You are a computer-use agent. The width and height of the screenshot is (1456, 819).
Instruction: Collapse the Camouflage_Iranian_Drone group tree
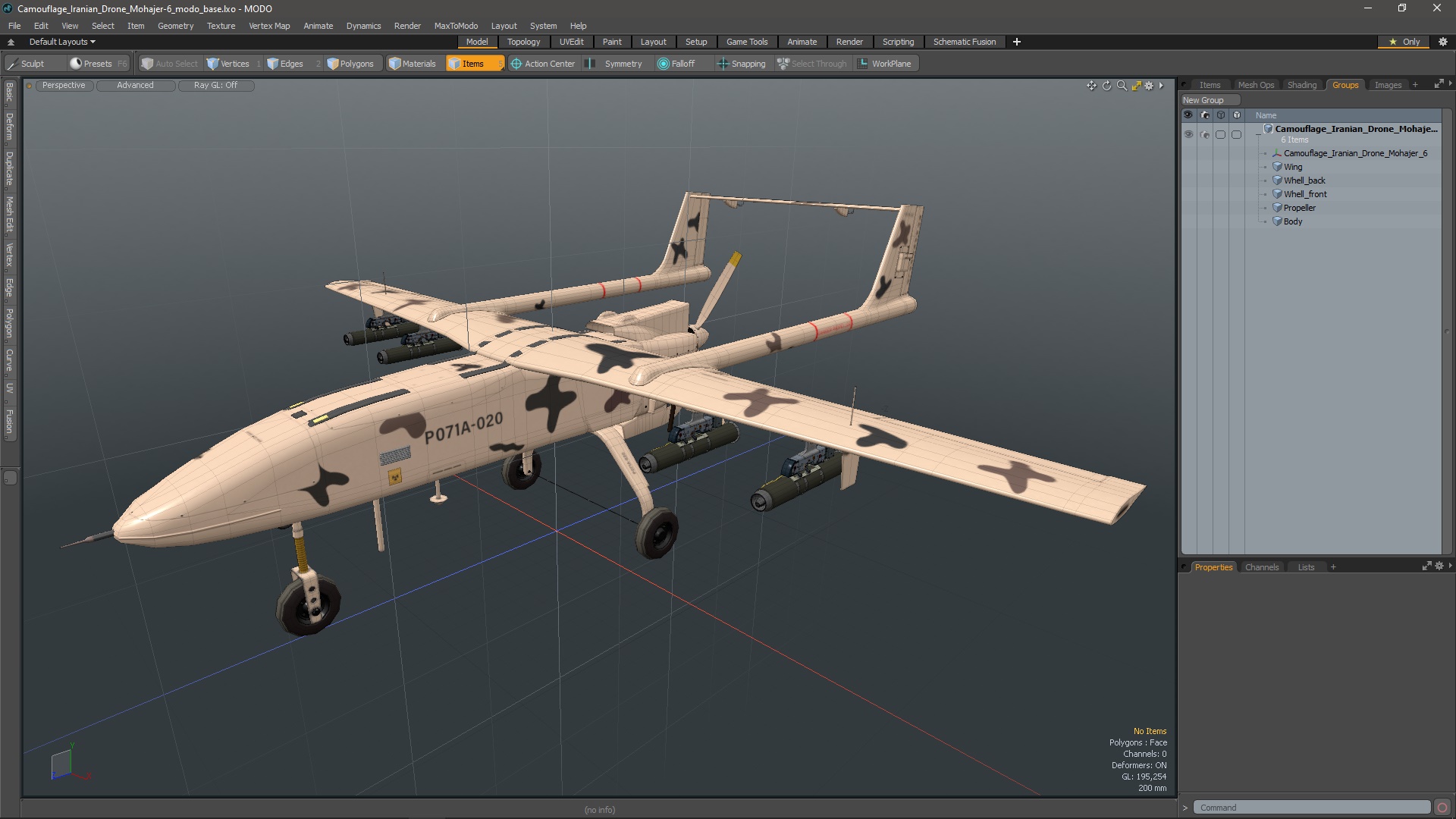(1258, 133)
